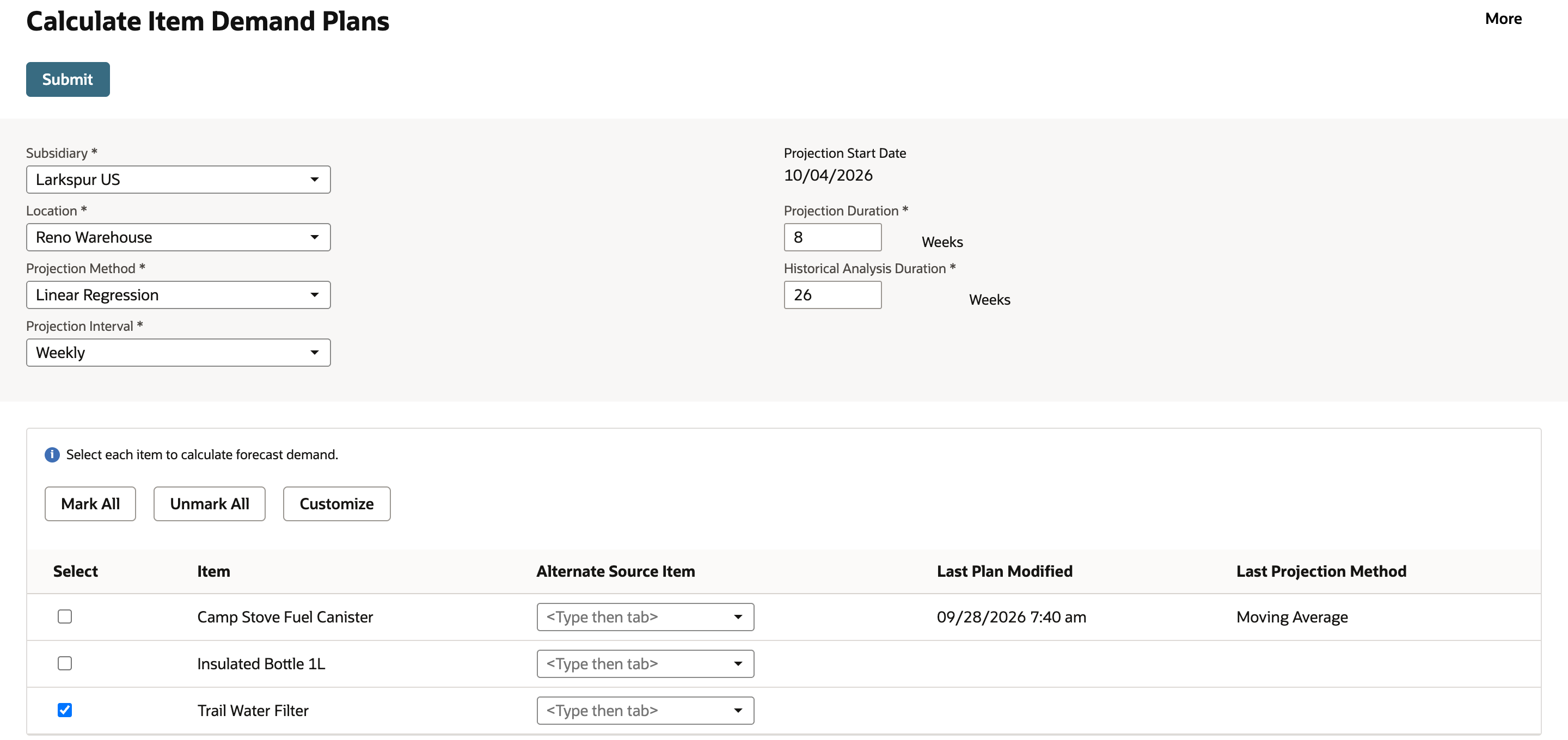Viewport: 1568px width, 740px height.
Task: Open the Customize button
Action: (336, 504)
